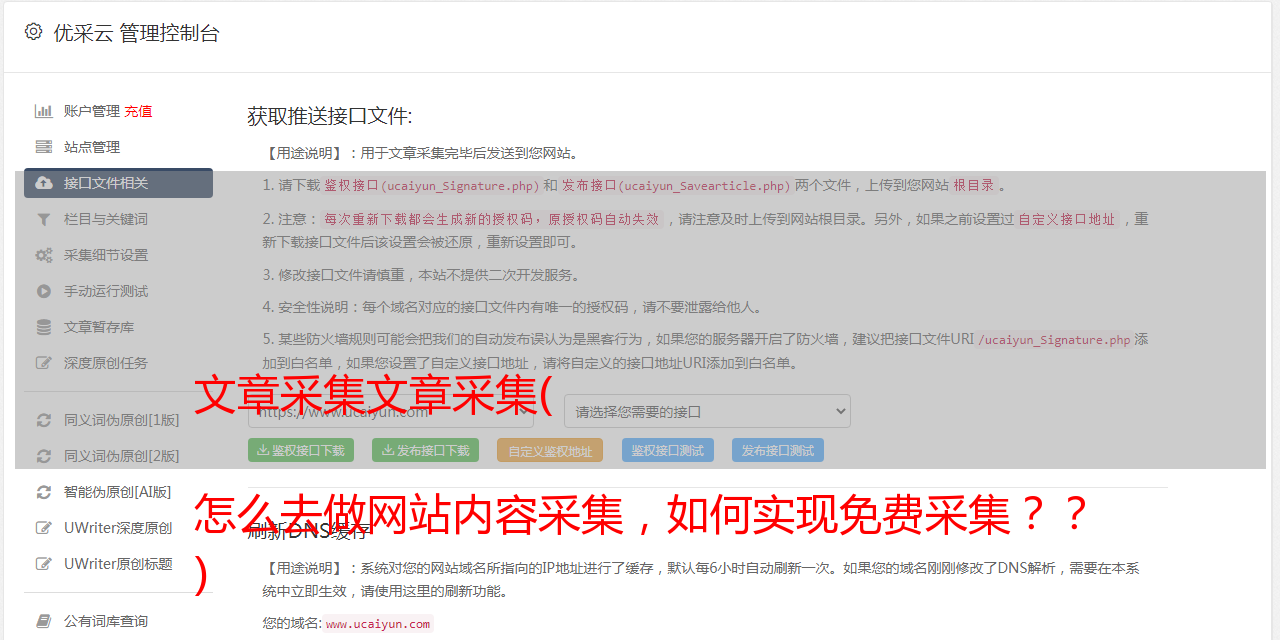Open 智能伪原创[AI版] in sidebar
The height and width of the screenshot is (640, 1280).
click(118, 492)
